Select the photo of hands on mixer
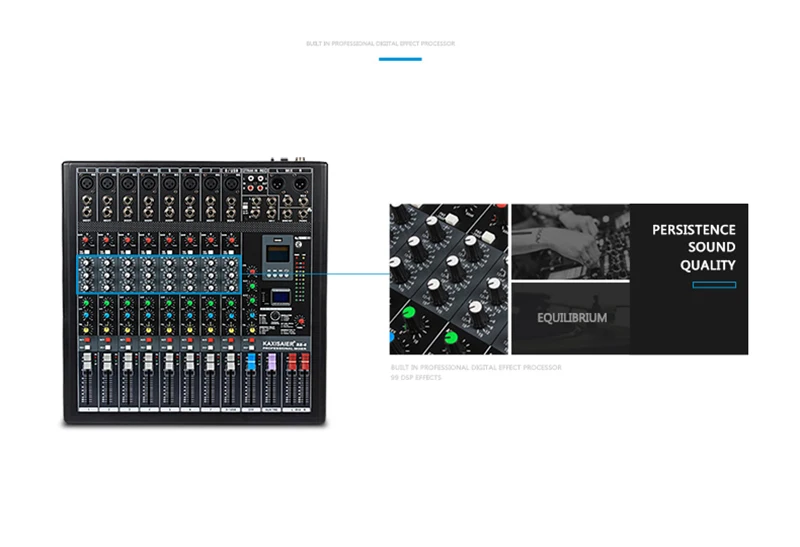The image size is (800, 547). tap(570, 241)
